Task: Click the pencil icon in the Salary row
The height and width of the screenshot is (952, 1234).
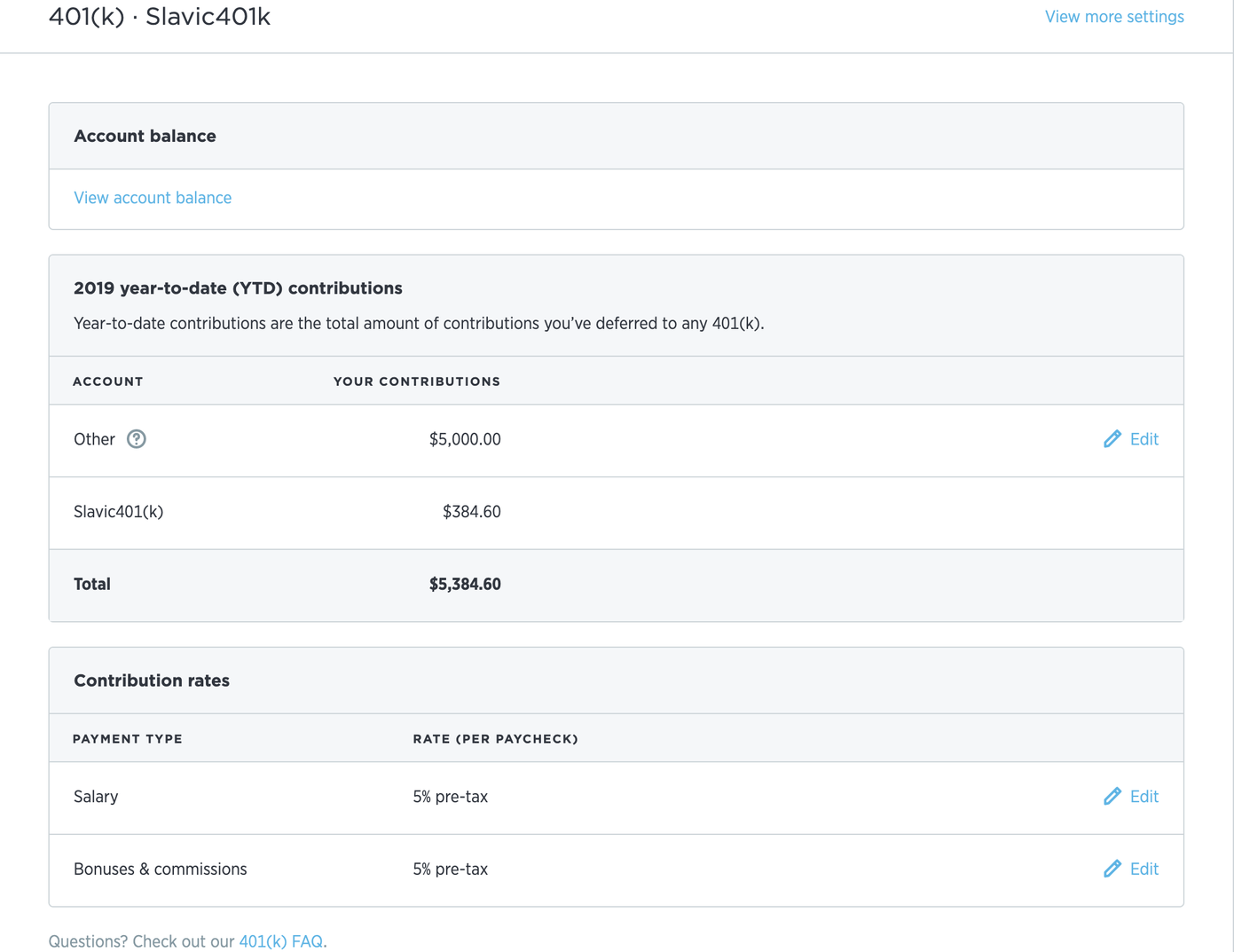Action: [x=1112, y=797]
